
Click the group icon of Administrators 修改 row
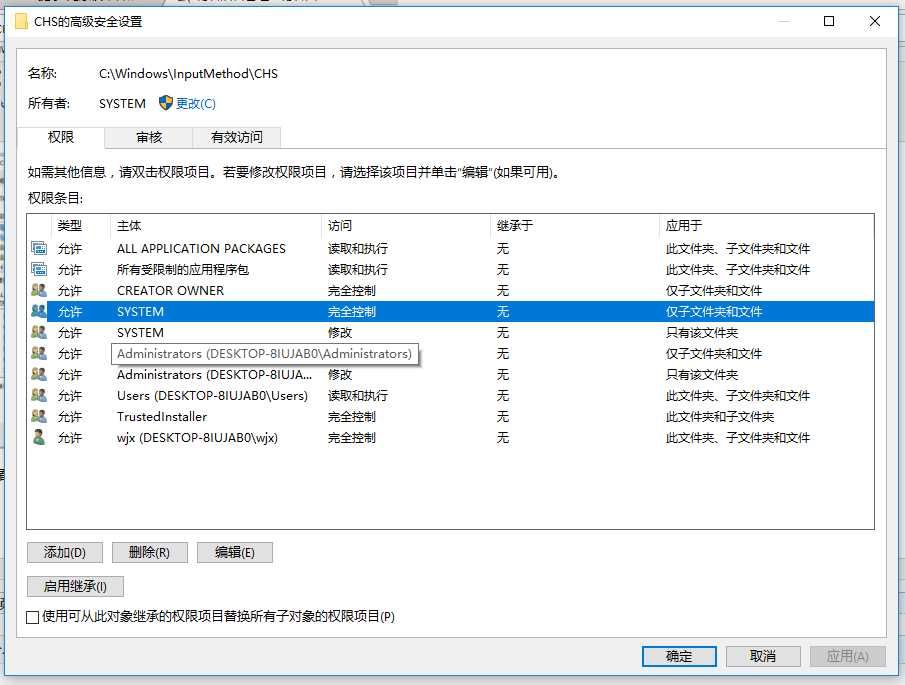point(39,375)
